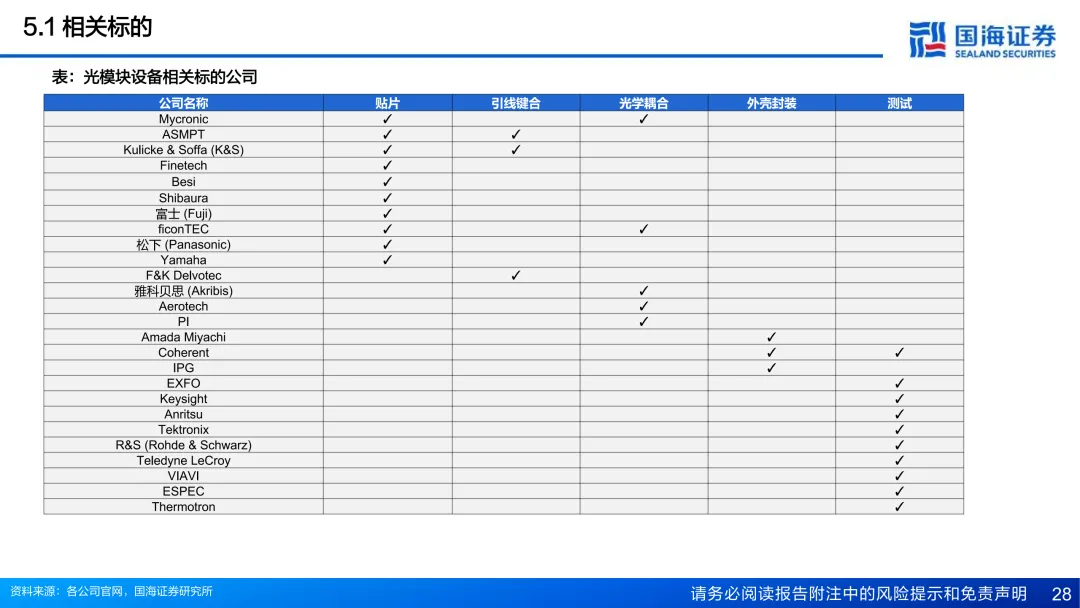Select the 'IPG' company cell
The height and width of the screenshot is (608, 1080).
pyautogui.click(x=183, y=368)
